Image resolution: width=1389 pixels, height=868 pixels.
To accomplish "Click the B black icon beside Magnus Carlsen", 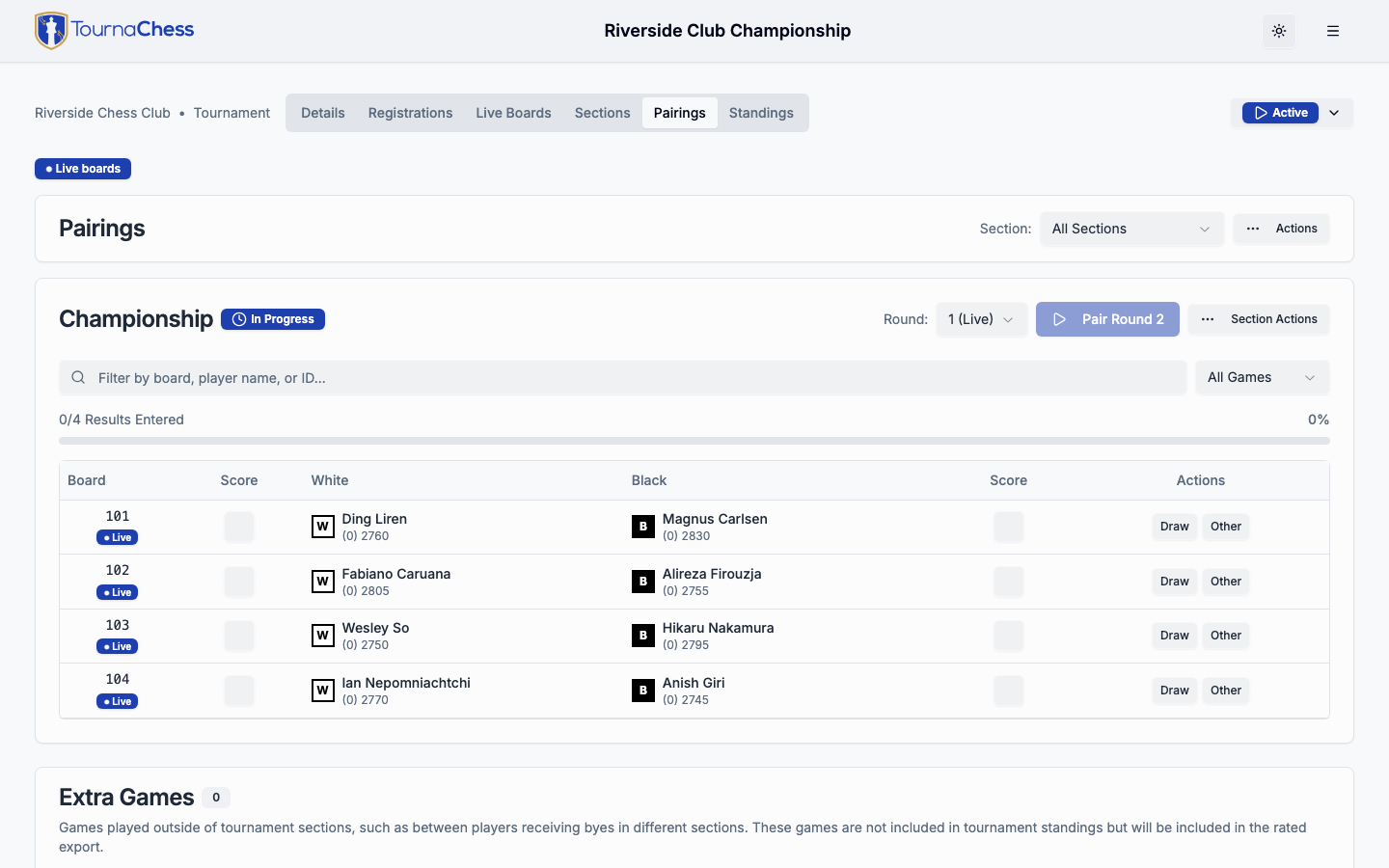I will click(x=643, y=527).
